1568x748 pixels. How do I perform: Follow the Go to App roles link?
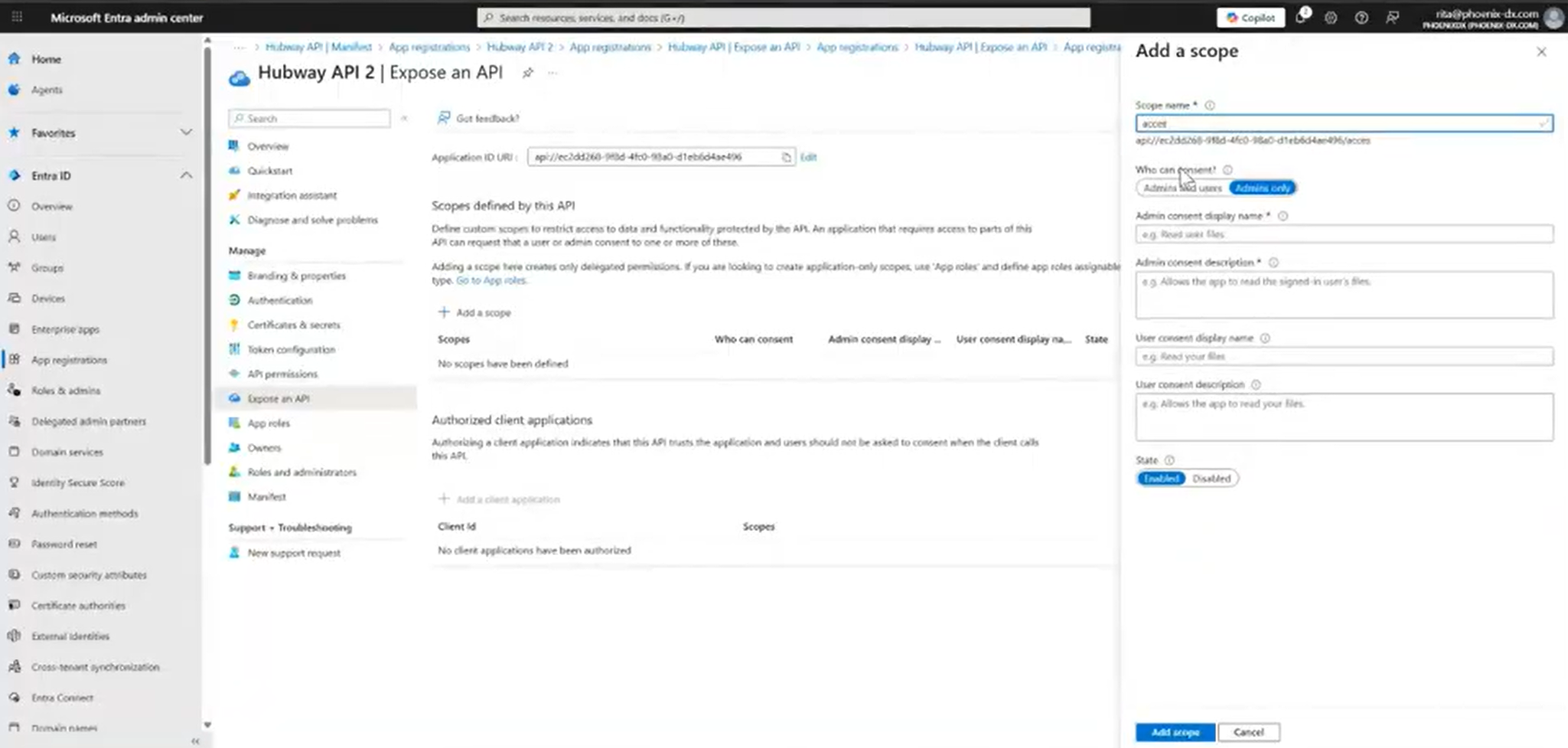coord(491,280)
